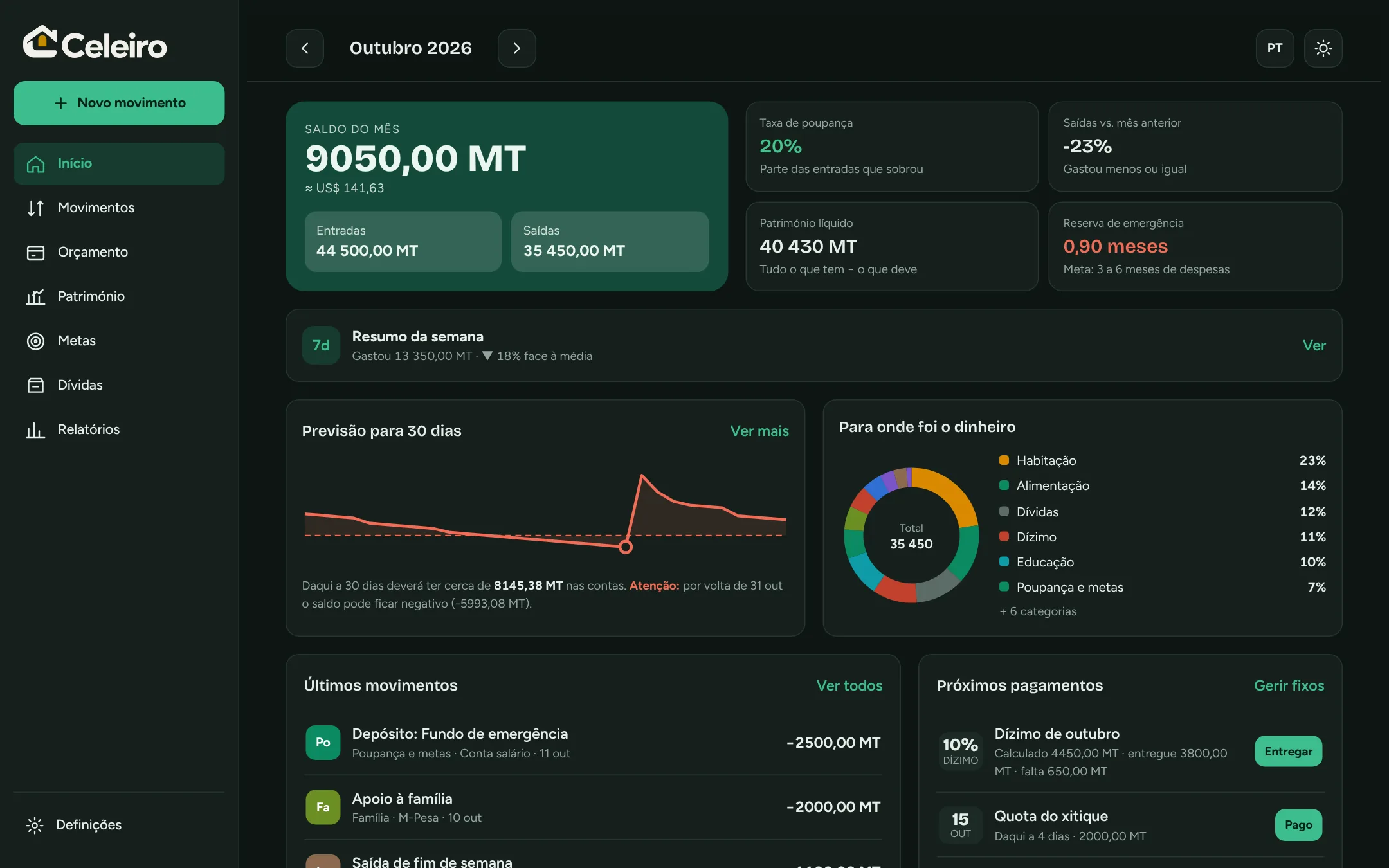The width and height of the screenshot is (1389, 868).
Task: Open Início home menu item
Action: 119,163
